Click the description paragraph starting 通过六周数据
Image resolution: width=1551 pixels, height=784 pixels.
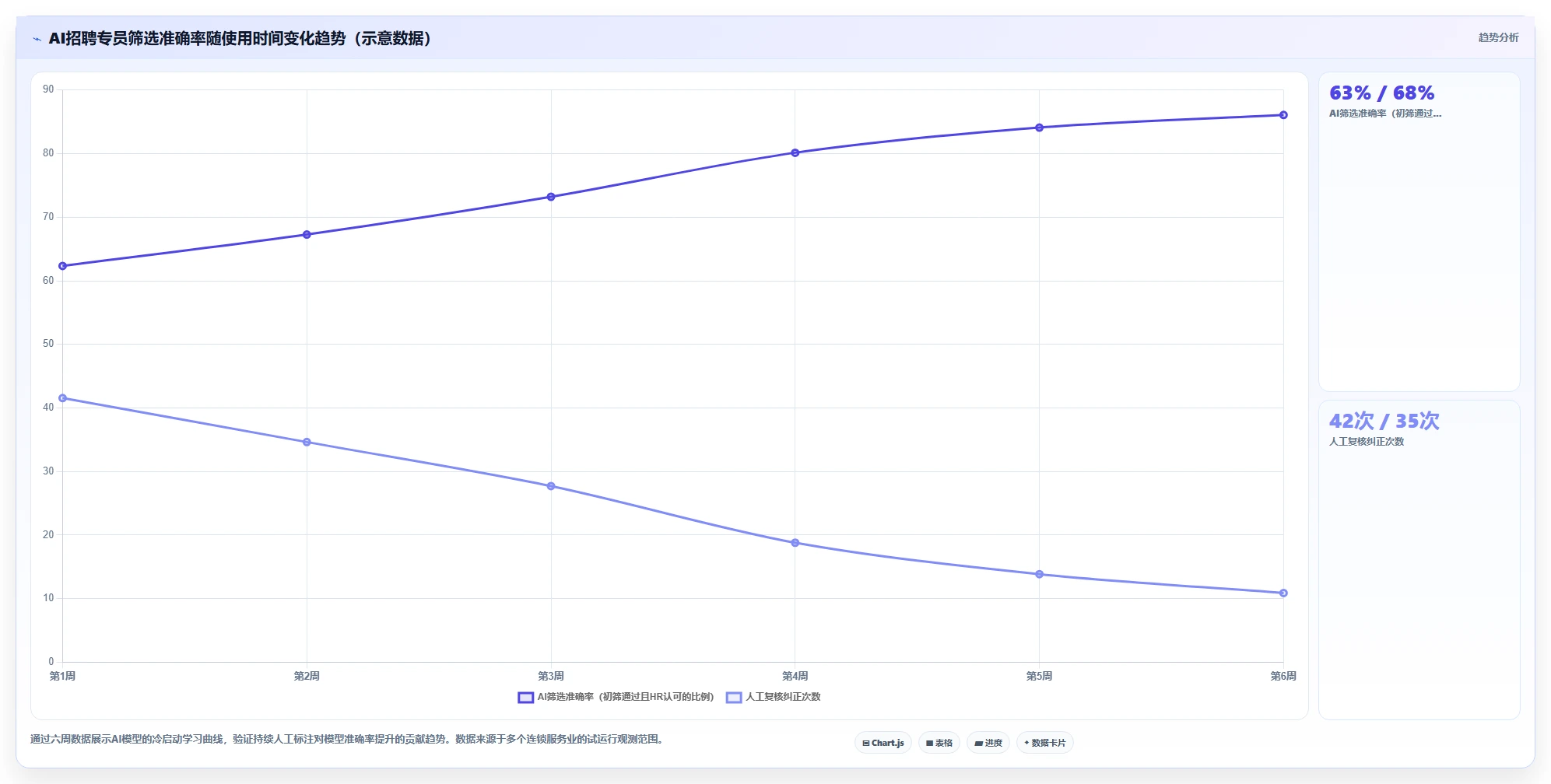coord(348,739)
